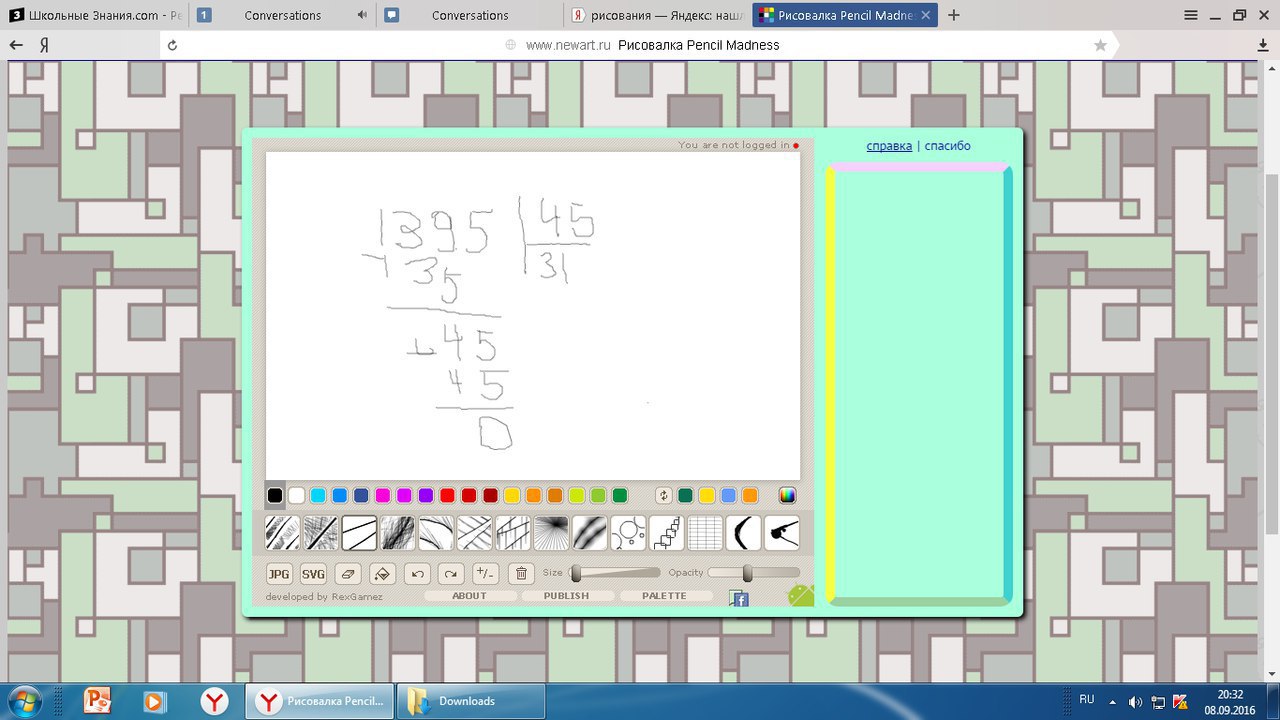The width and height of the screenshot is (1280, 720).
Task: Open a new browser tab
Action: [954, 15]
